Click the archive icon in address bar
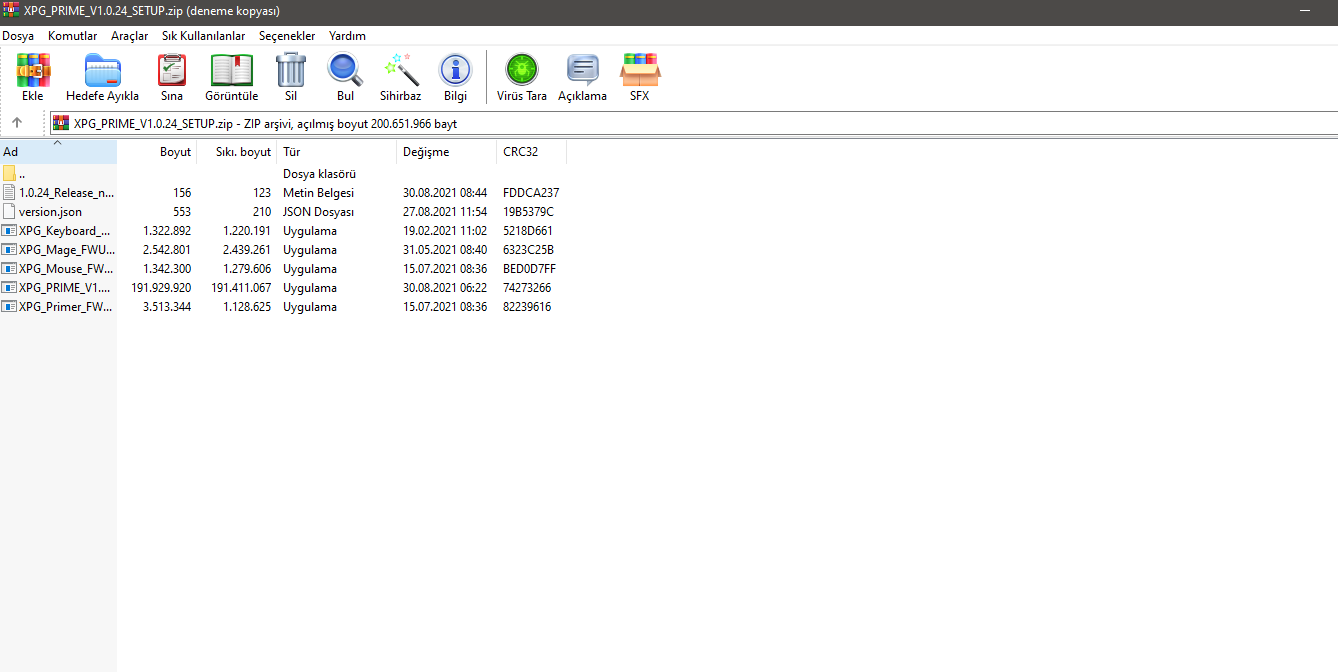The width and height of the screenshot is (1338, 672). pos(62,123)
